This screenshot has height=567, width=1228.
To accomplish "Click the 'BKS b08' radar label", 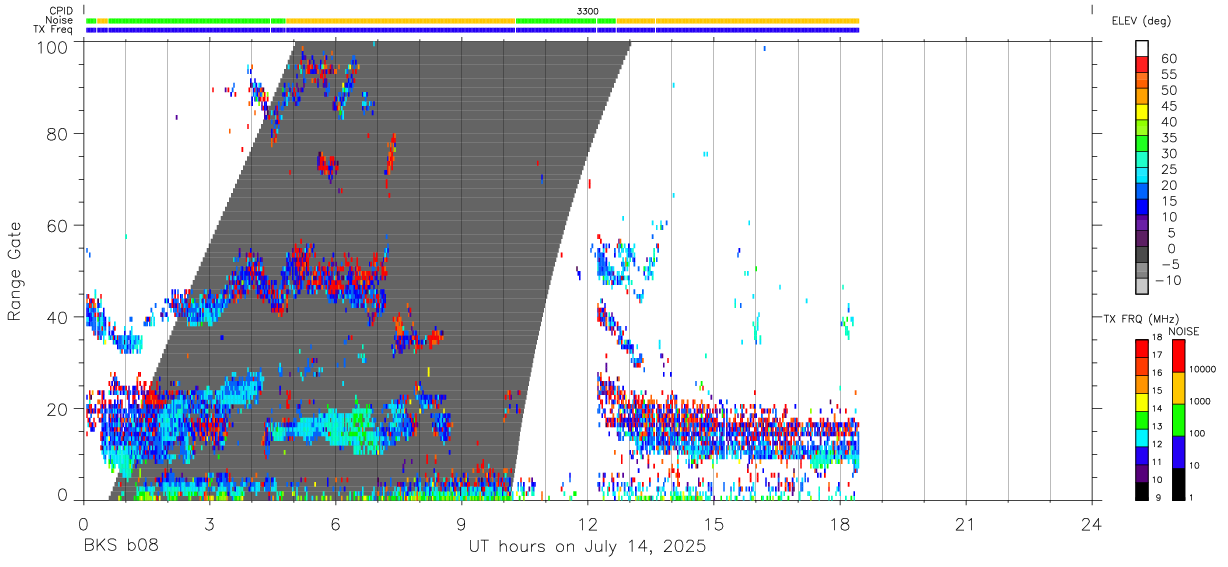I will click(121, 547).
